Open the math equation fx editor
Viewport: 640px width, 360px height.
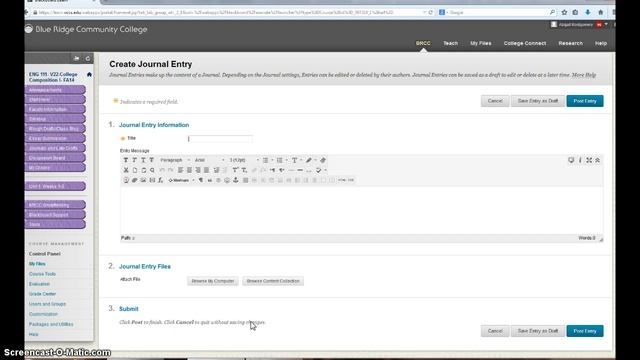click(161, 180)
